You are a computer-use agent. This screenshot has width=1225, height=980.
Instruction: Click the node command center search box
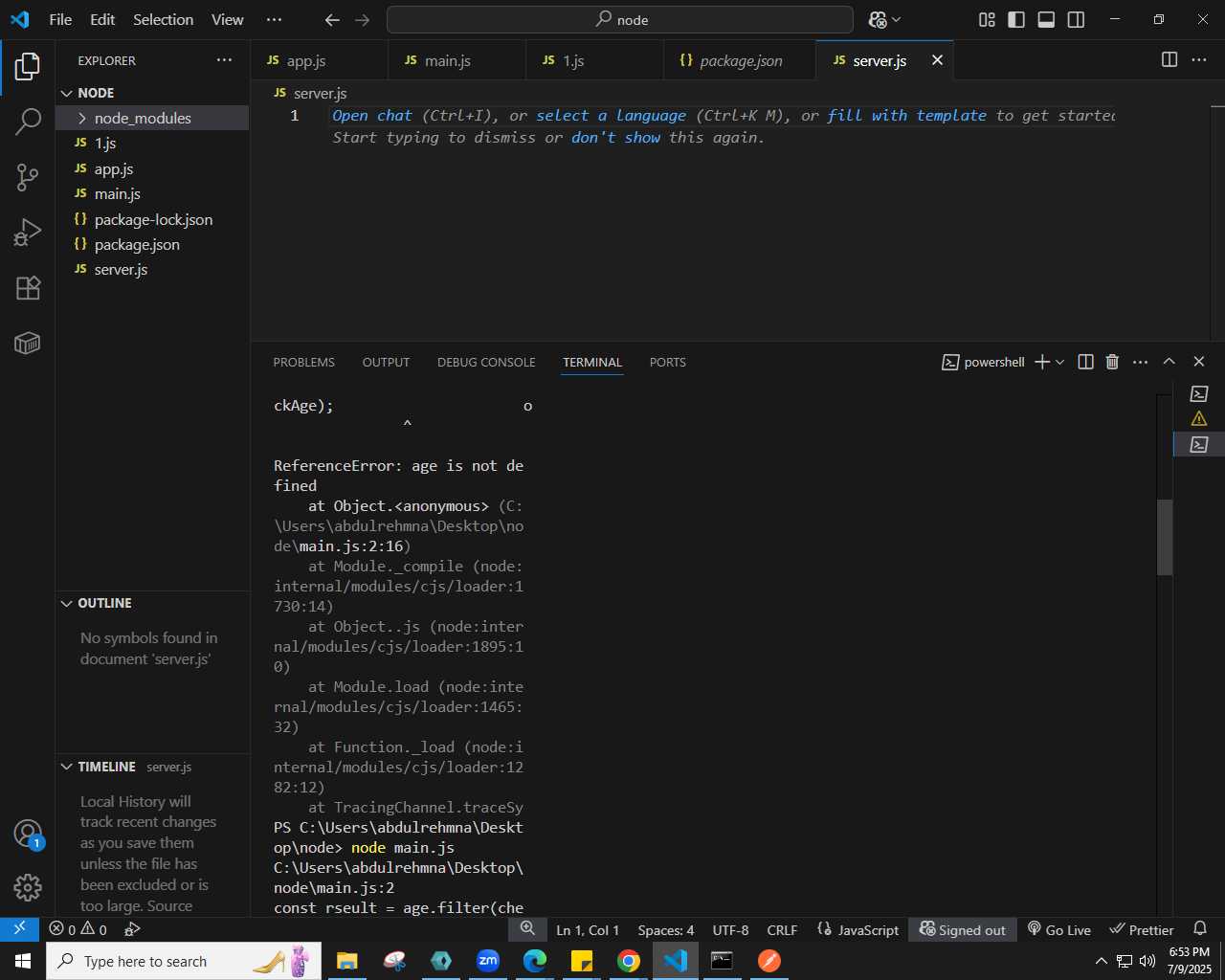pyautogui.click(x=620, y=19)
